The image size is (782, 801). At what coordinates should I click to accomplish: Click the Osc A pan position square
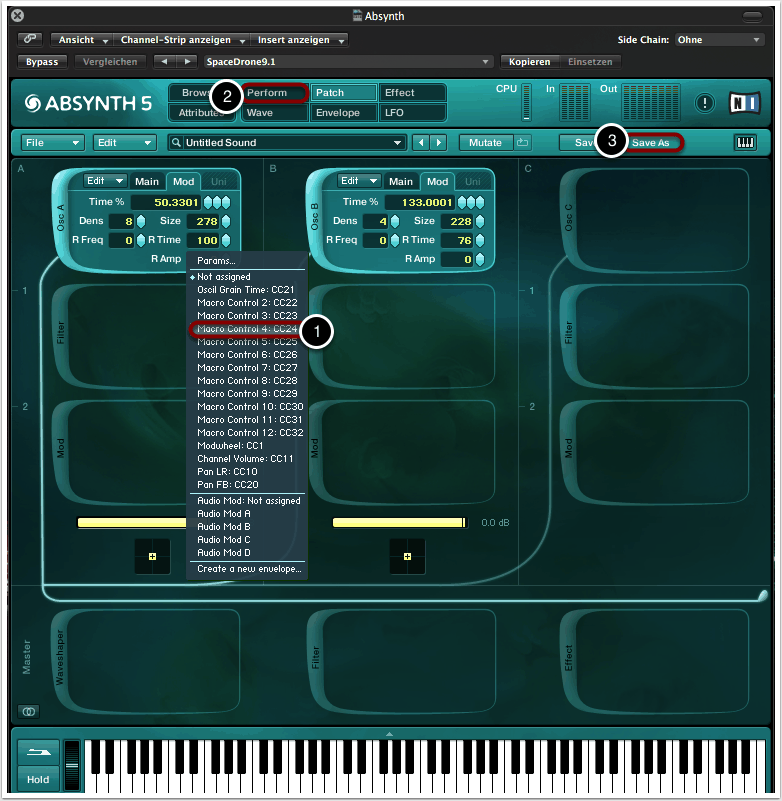point(152,556)
